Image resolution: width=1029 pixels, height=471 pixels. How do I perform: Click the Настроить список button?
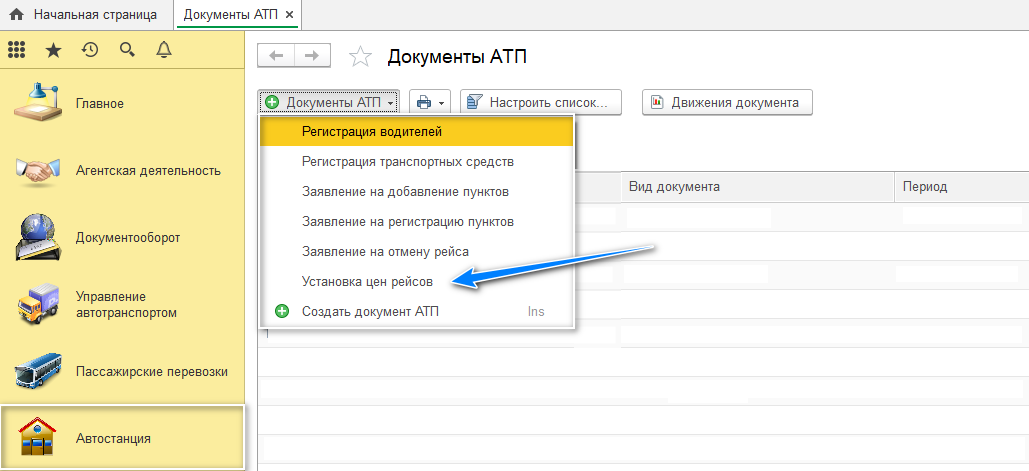[x=540, y=102]
